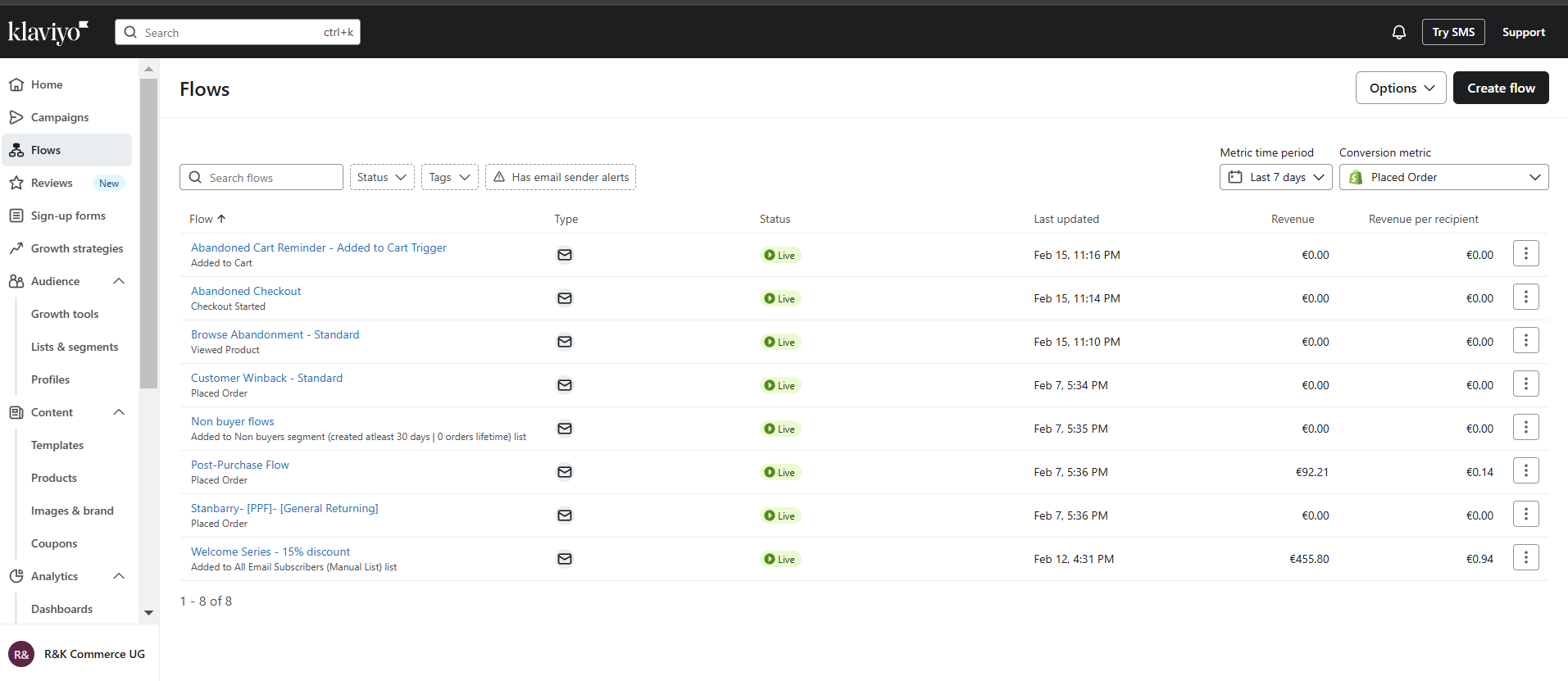Open Sign-up forms in sidebar

[67, 216]
